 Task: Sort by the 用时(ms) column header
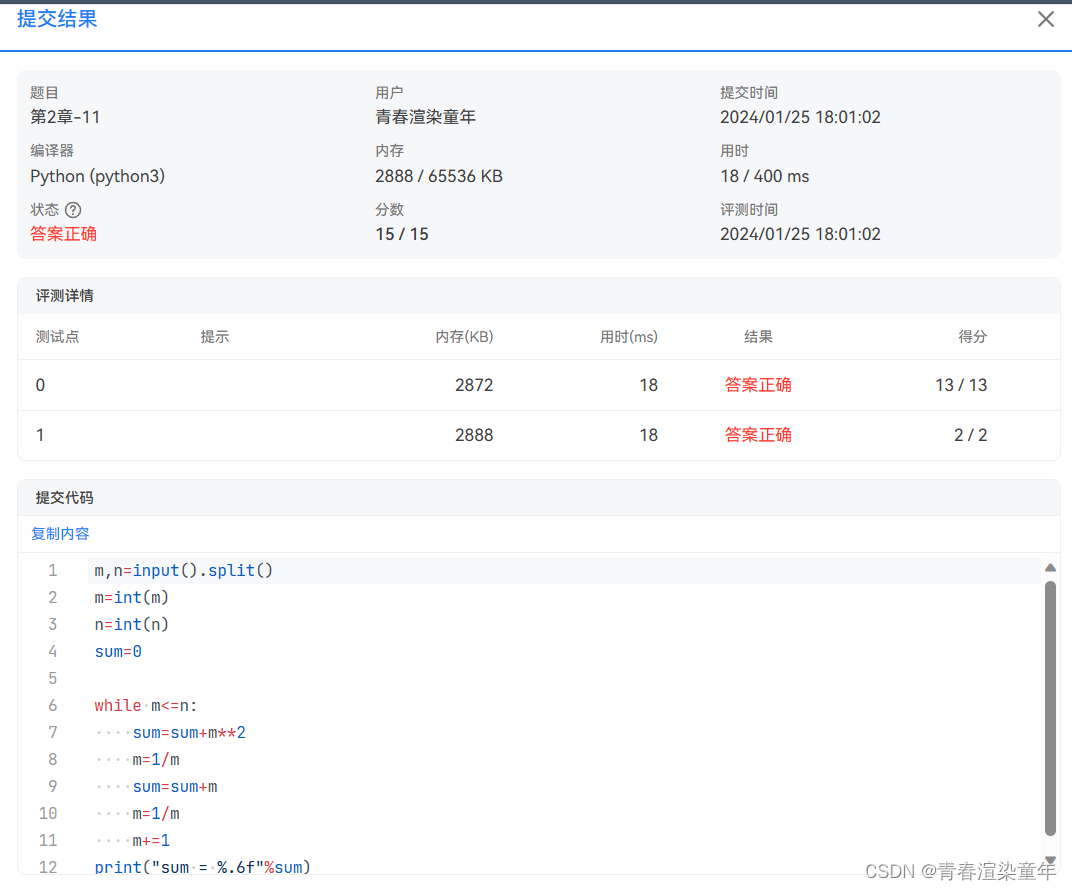(628, 337)
